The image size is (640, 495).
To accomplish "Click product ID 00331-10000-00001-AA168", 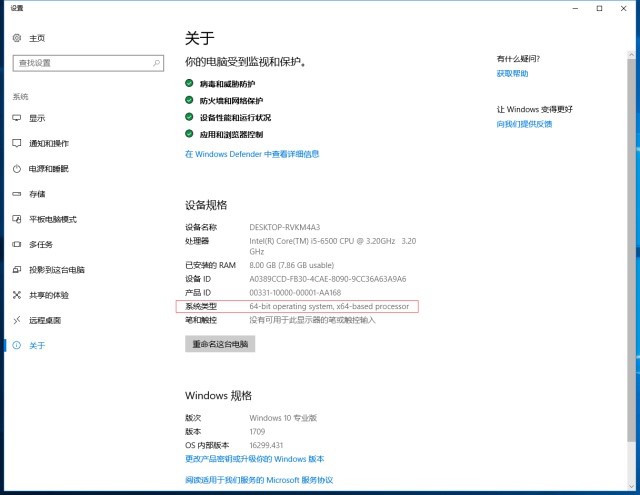I will pyautogui.click(x=295, y=293).
